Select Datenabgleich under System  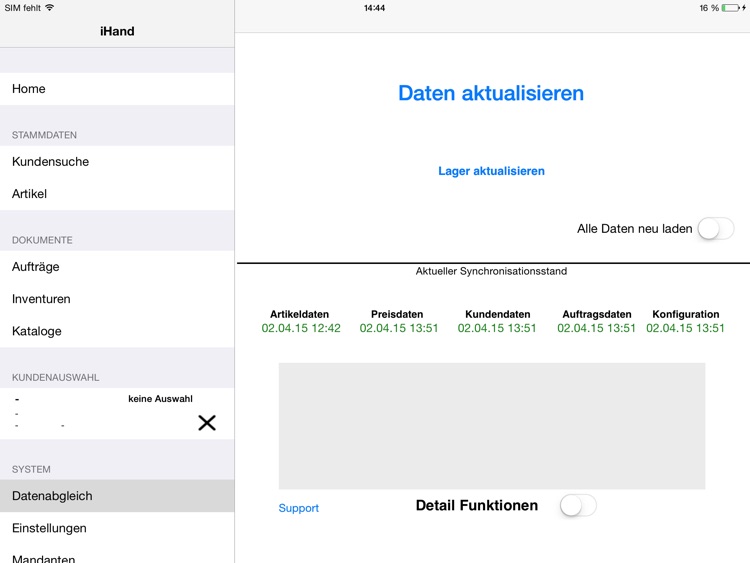click(x=117, y=496)
